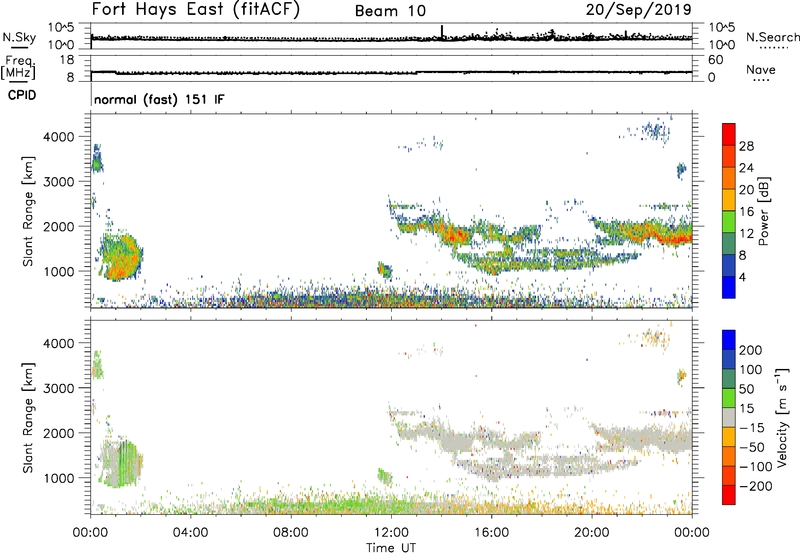800x554 pixels.
Task: Click the '-15' velocity colorbar label
Action: (752, 427)
